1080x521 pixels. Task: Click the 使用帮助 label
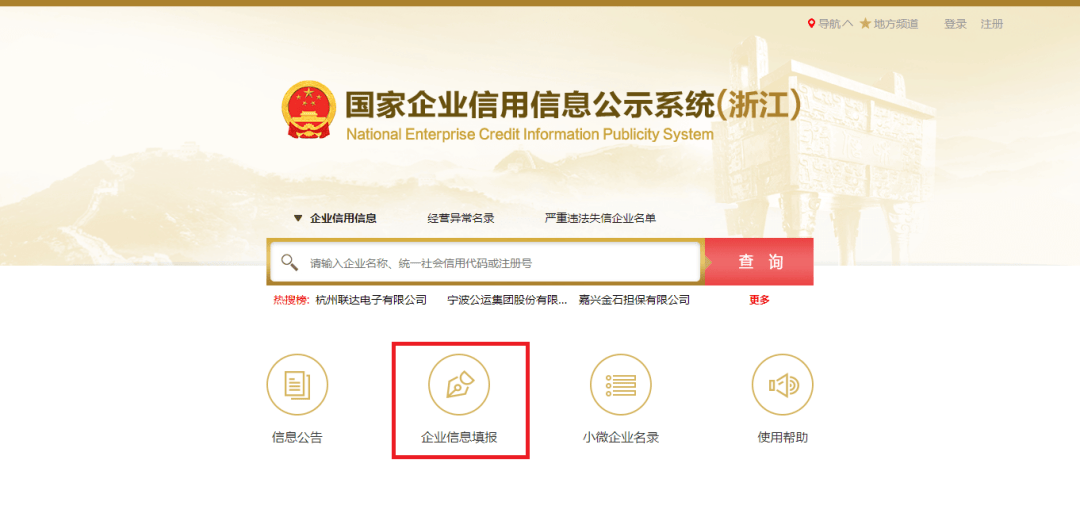(782, 438)
